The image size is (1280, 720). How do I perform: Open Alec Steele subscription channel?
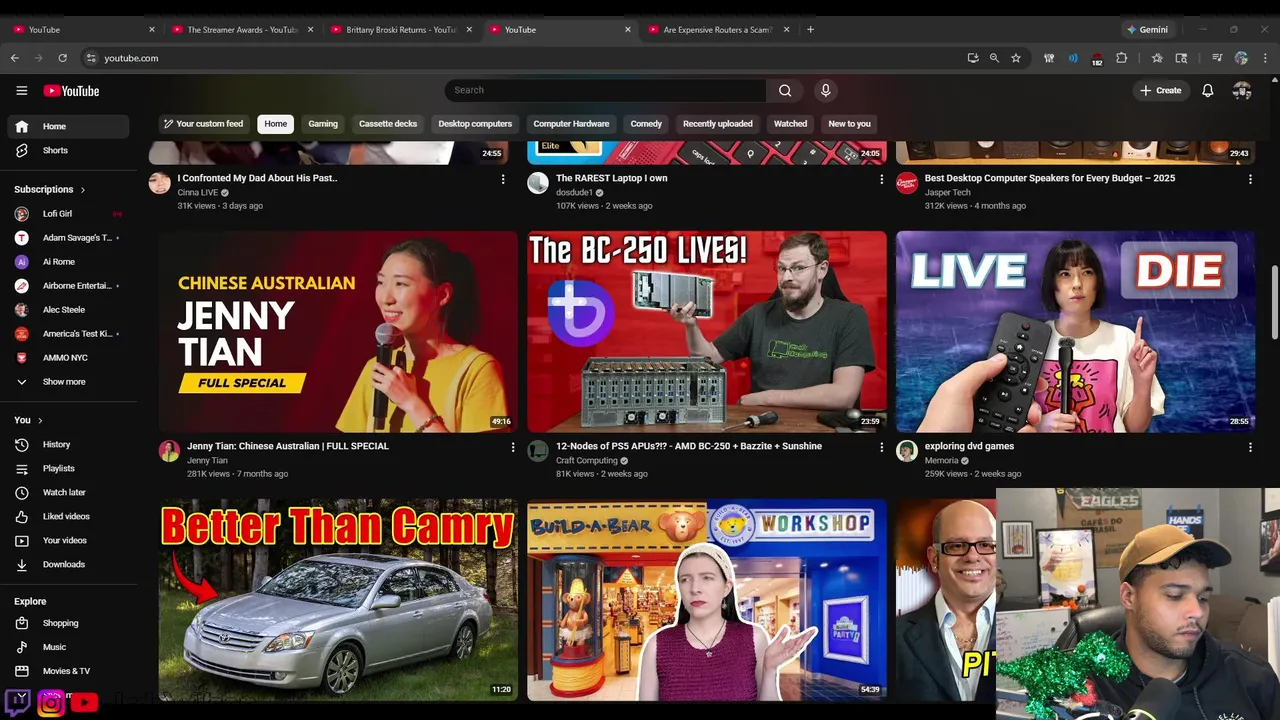68,310
